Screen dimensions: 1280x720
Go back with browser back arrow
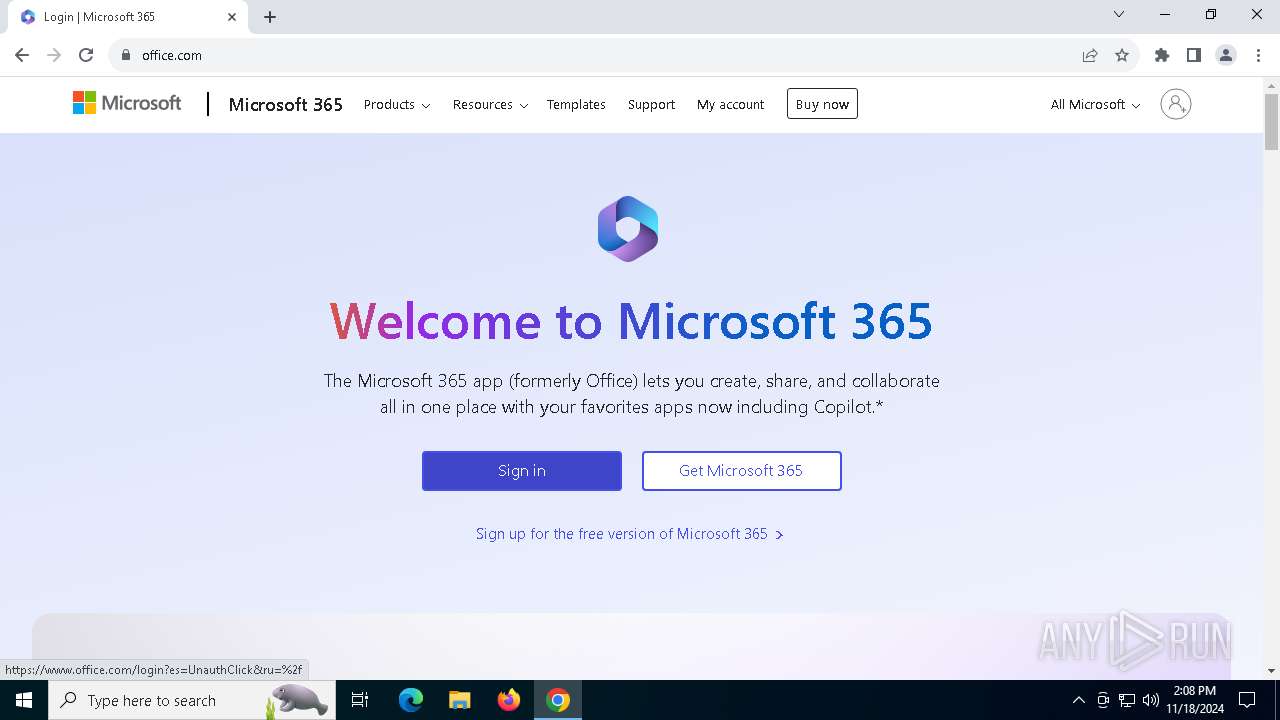[x=22, y=55]
